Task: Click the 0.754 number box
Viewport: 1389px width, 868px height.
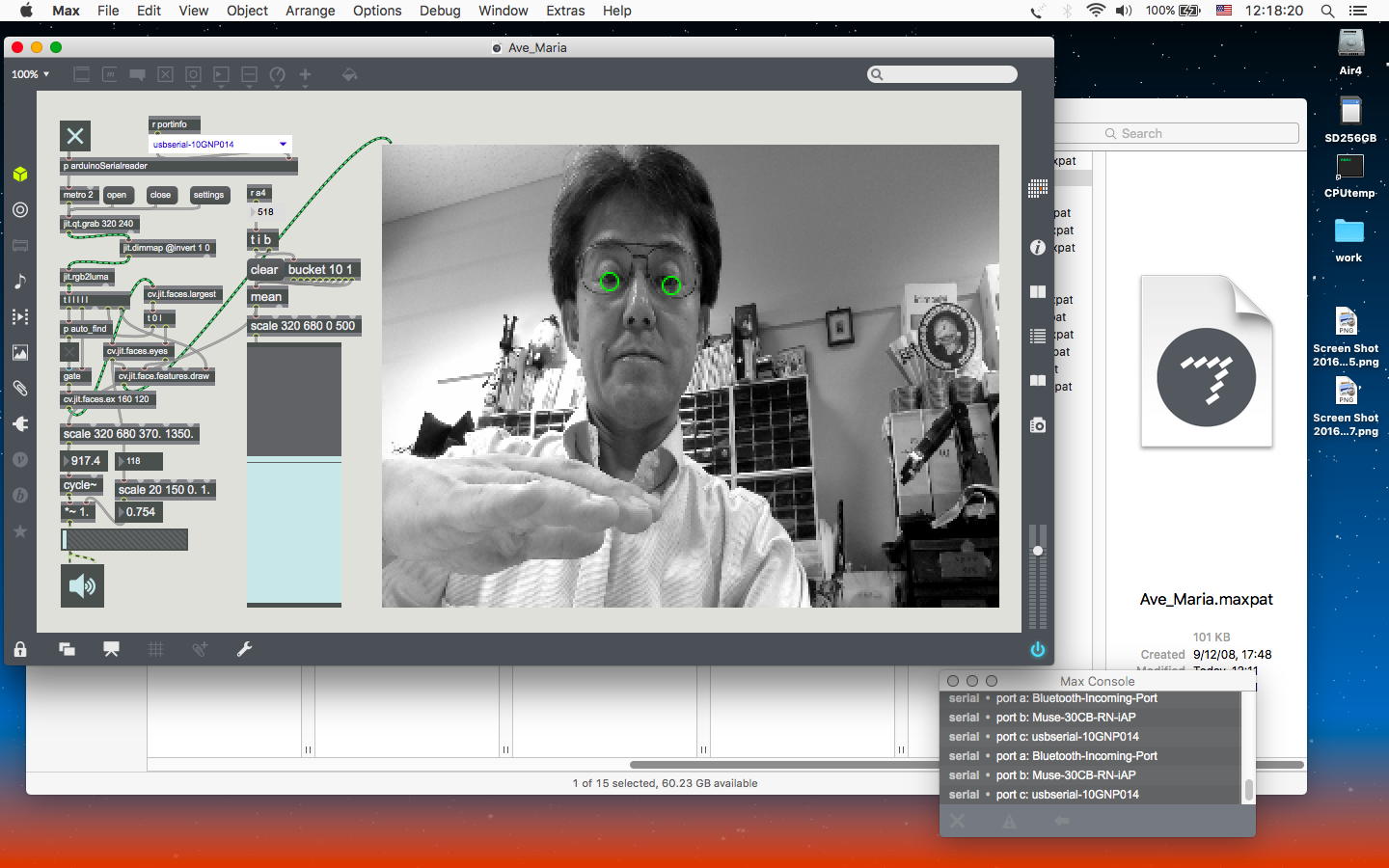Action: tap(138, 512)
